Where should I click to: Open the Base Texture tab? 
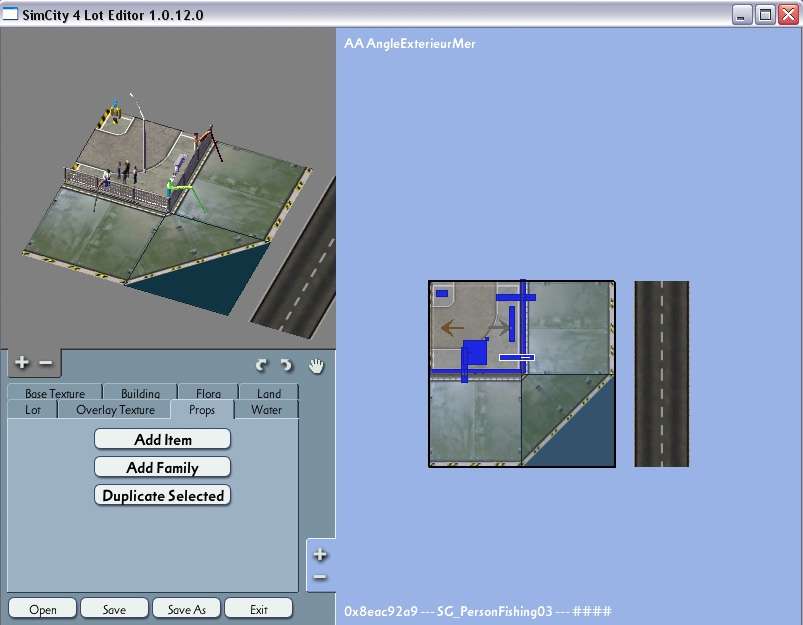pyautogui.click(x=55, y=392)
